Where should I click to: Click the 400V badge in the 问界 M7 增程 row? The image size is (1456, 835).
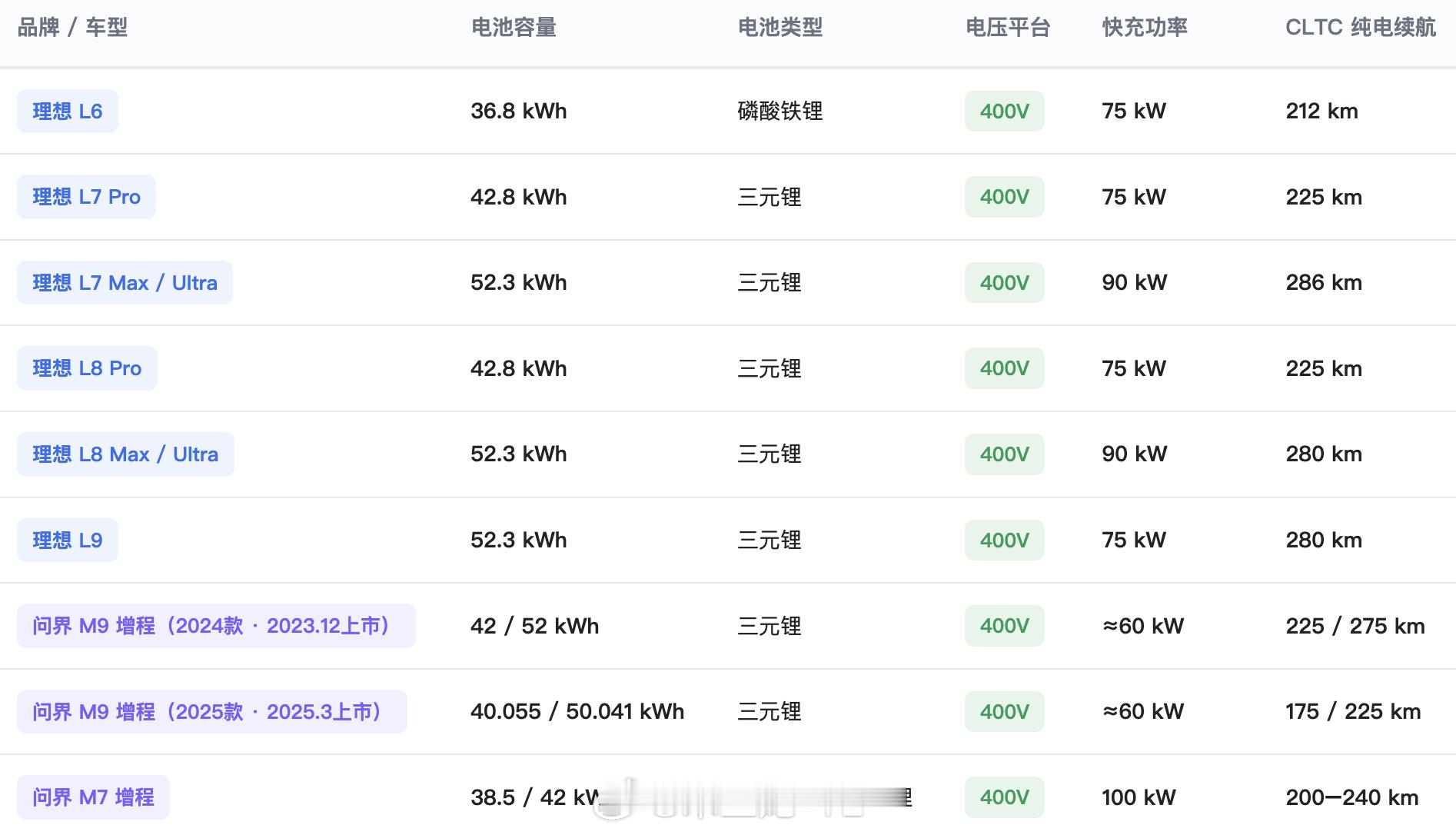(x=1005, y=797)
